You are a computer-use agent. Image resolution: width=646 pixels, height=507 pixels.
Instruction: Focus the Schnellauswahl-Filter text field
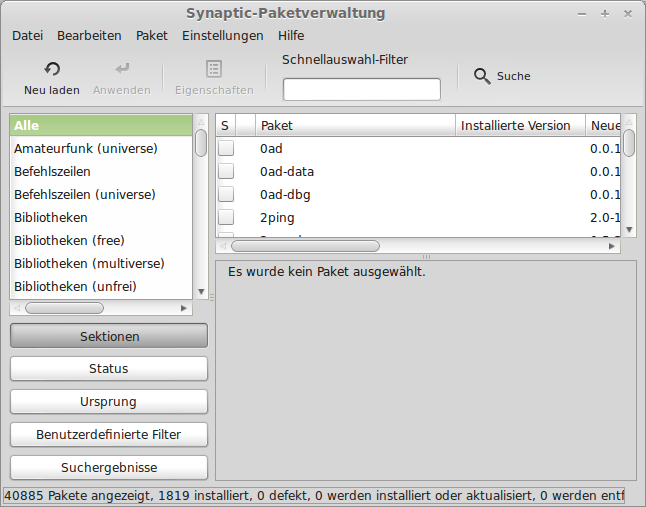[x=362, y=89]
